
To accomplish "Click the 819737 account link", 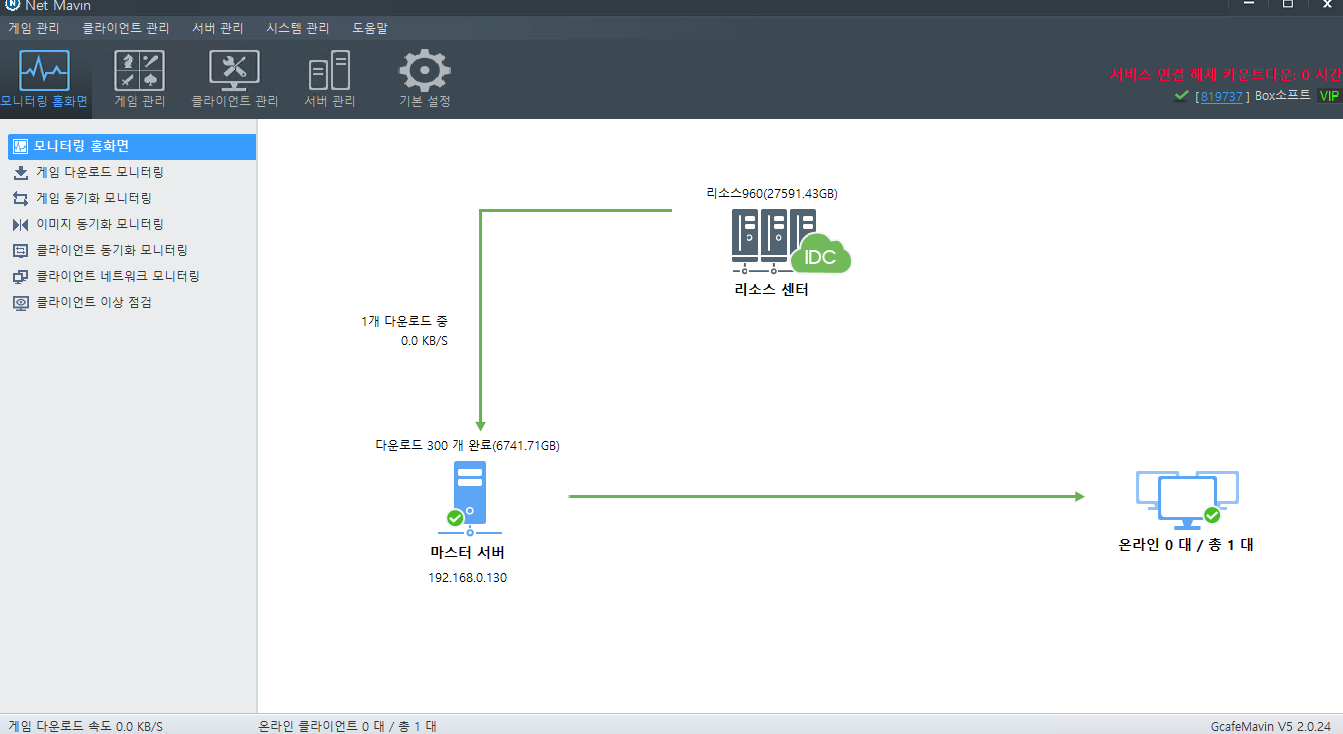I will coord(1222,96).
